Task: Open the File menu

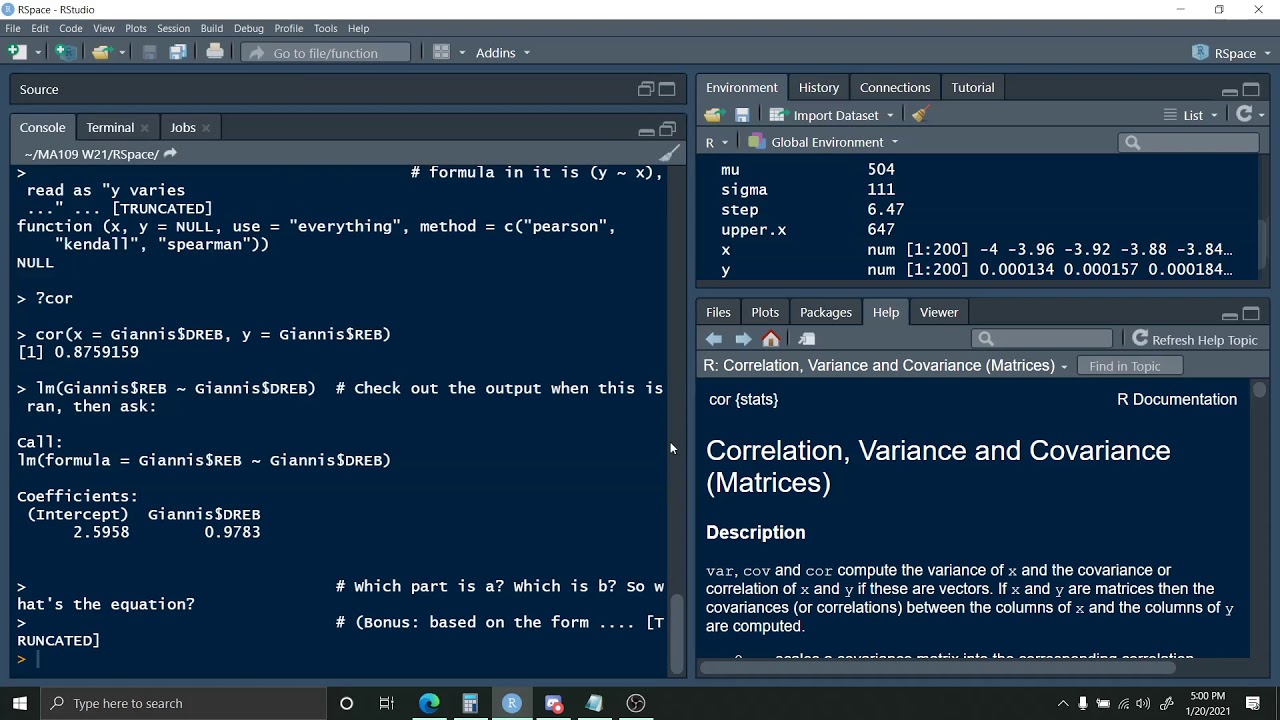Action: tap(13, 28)
